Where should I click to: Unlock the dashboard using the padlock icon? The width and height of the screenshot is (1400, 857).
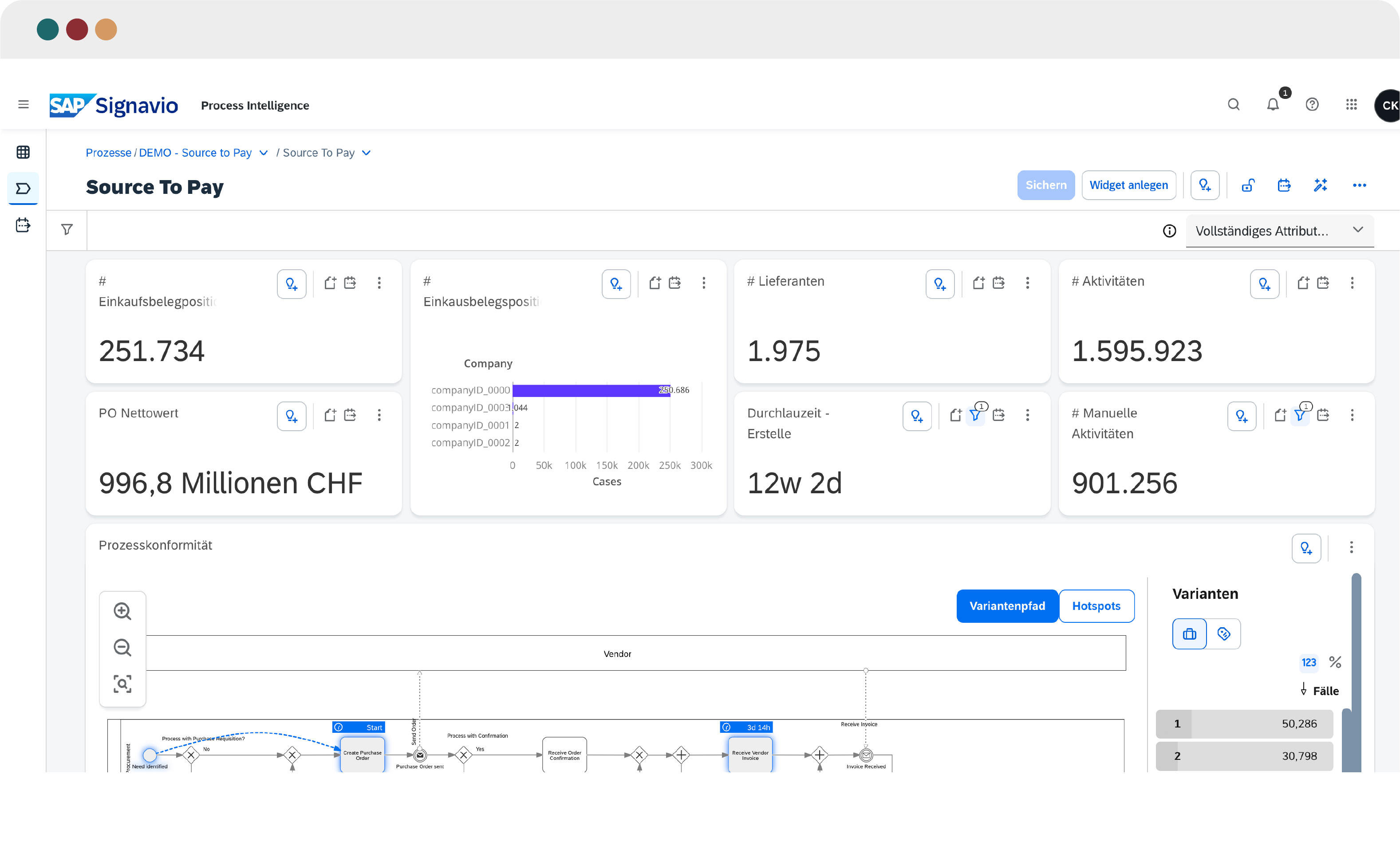pyautogui.click(x=1248, y=185)
